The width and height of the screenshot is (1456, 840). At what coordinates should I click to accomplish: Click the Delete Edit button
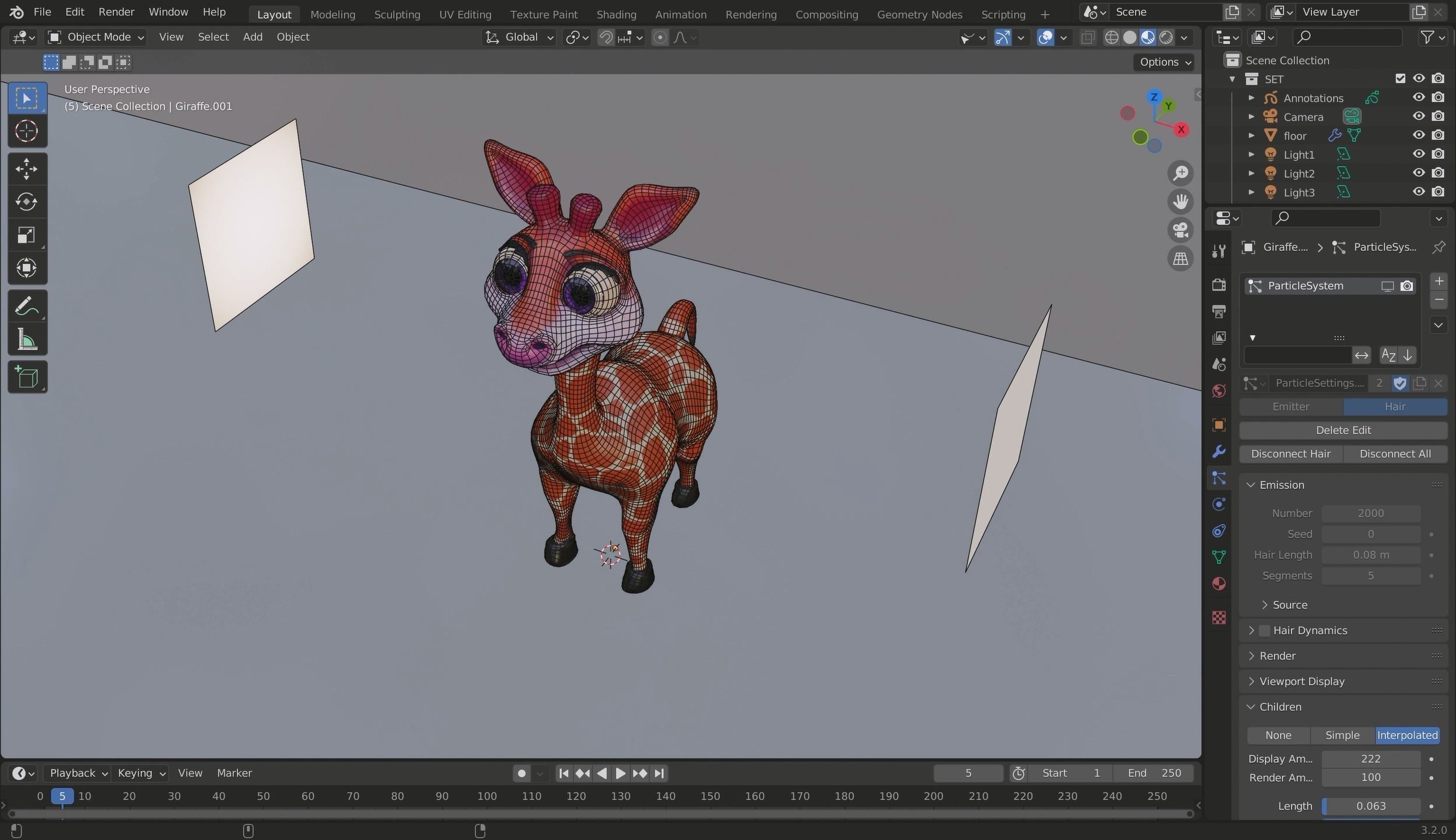coord(1343,430)
